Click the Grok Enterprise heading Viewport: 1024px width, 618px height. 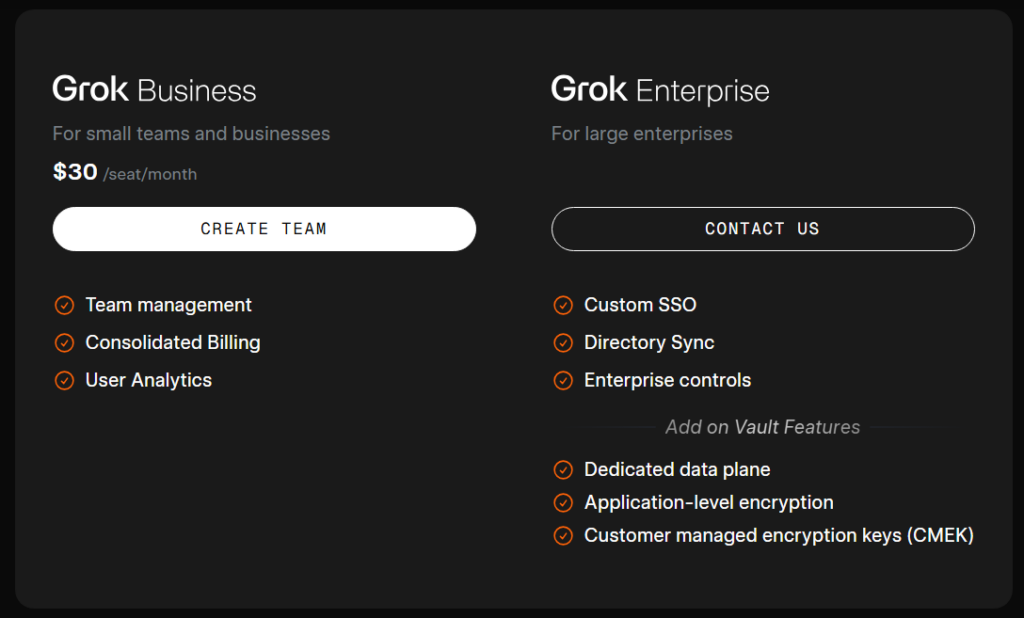pyautogui.click(x=659, y=90)
